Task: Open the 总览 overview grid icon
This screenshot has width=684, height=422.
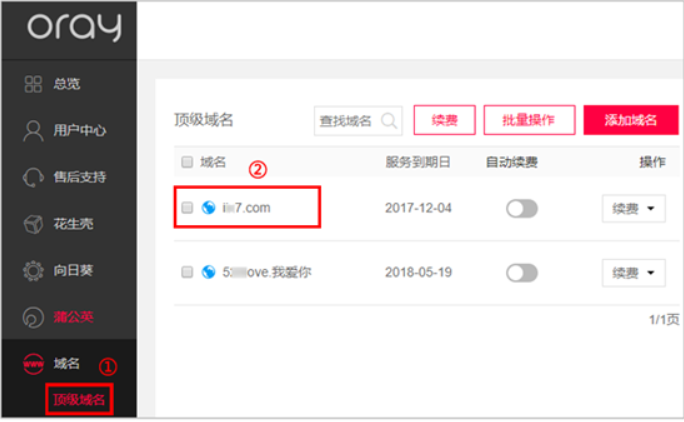Action: coord(33,84)
